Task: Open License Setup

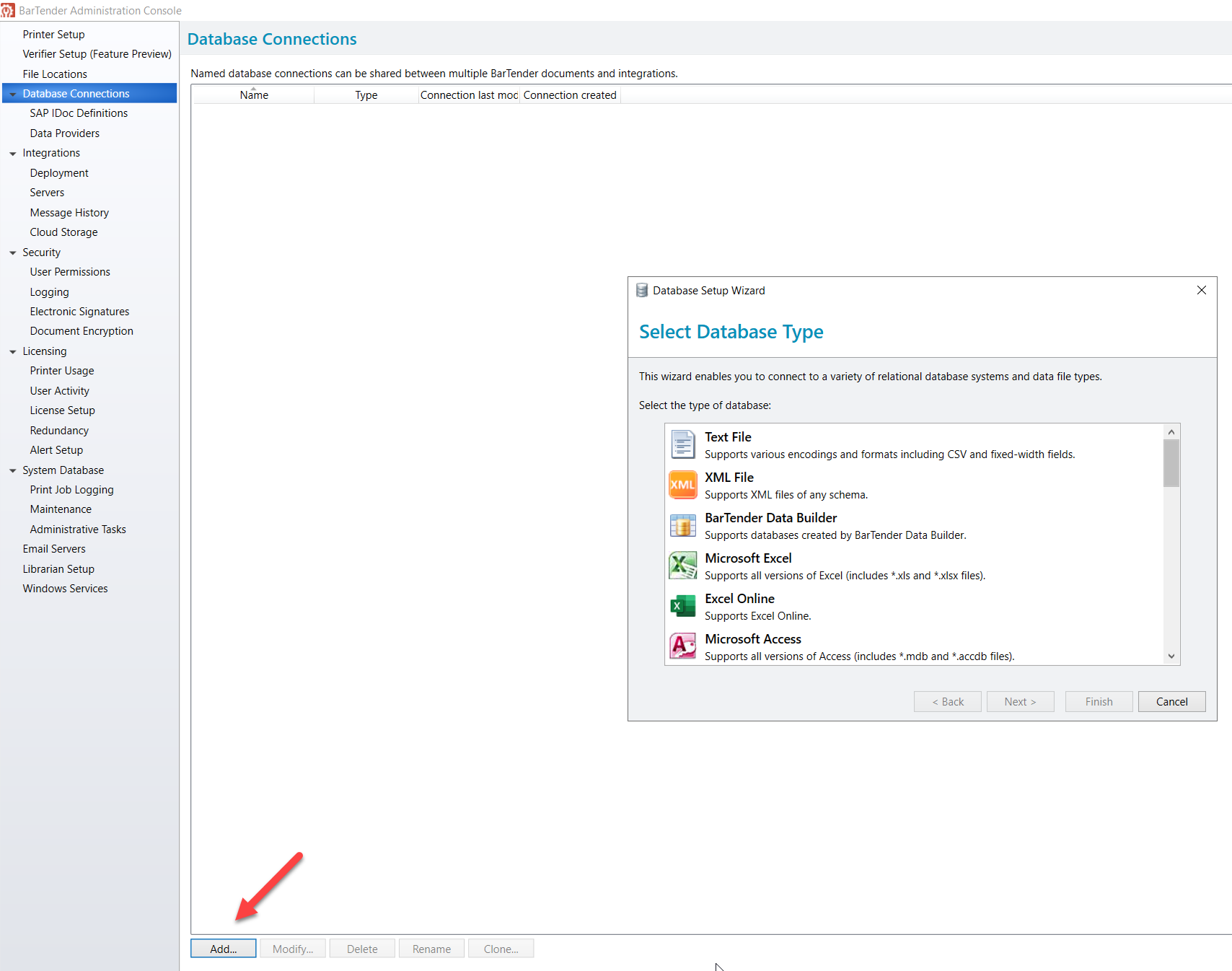Action: 62,410
